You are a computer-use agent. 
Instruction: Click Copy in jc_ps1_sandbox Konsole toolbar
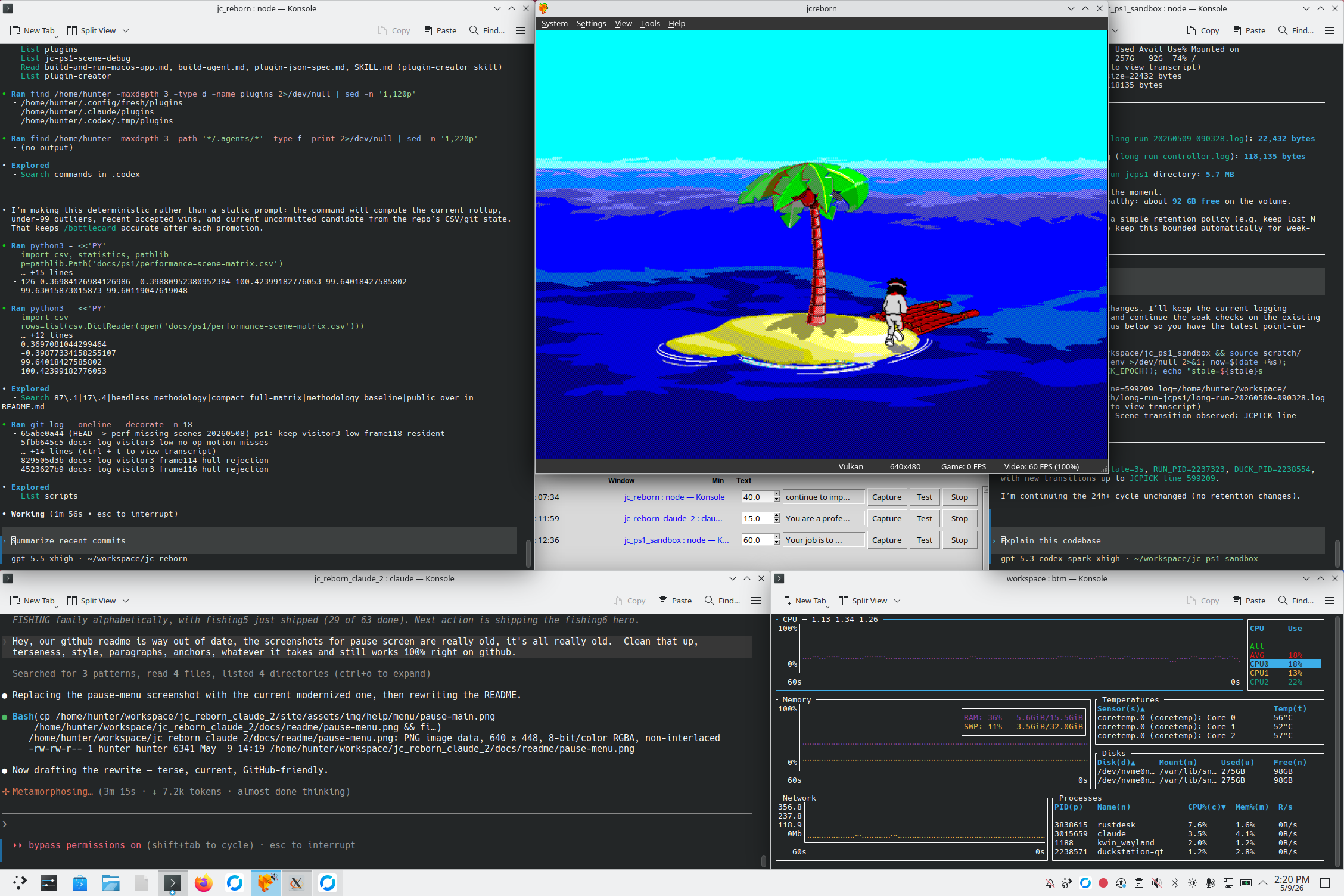[1203, 30]
